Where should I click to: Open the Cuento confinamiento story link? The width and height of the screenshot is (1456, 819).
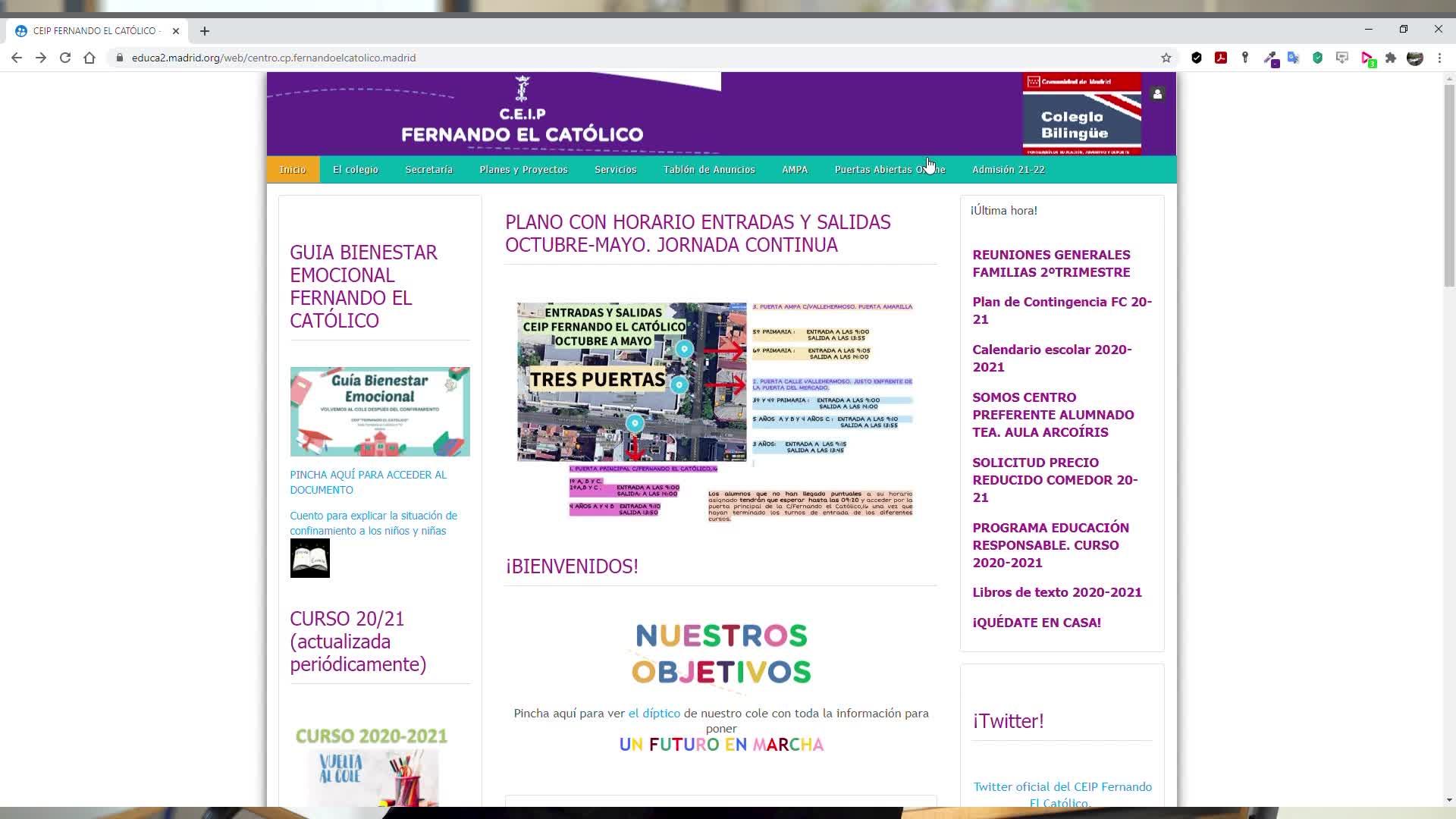pyautogui.click(x=374, y=523)
